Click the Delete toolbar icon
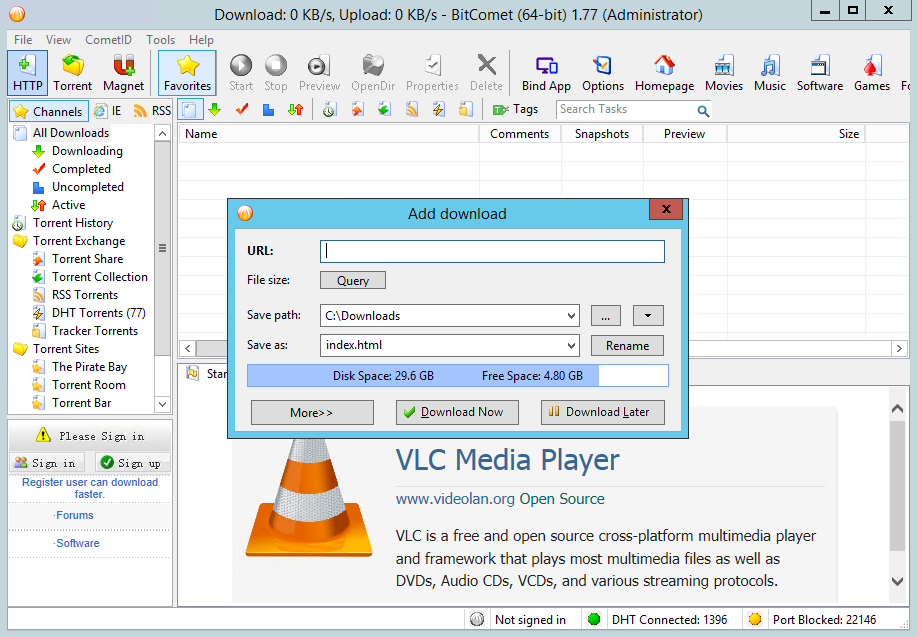The width and height of the screenshot is (917, 637). pos(486,73)
